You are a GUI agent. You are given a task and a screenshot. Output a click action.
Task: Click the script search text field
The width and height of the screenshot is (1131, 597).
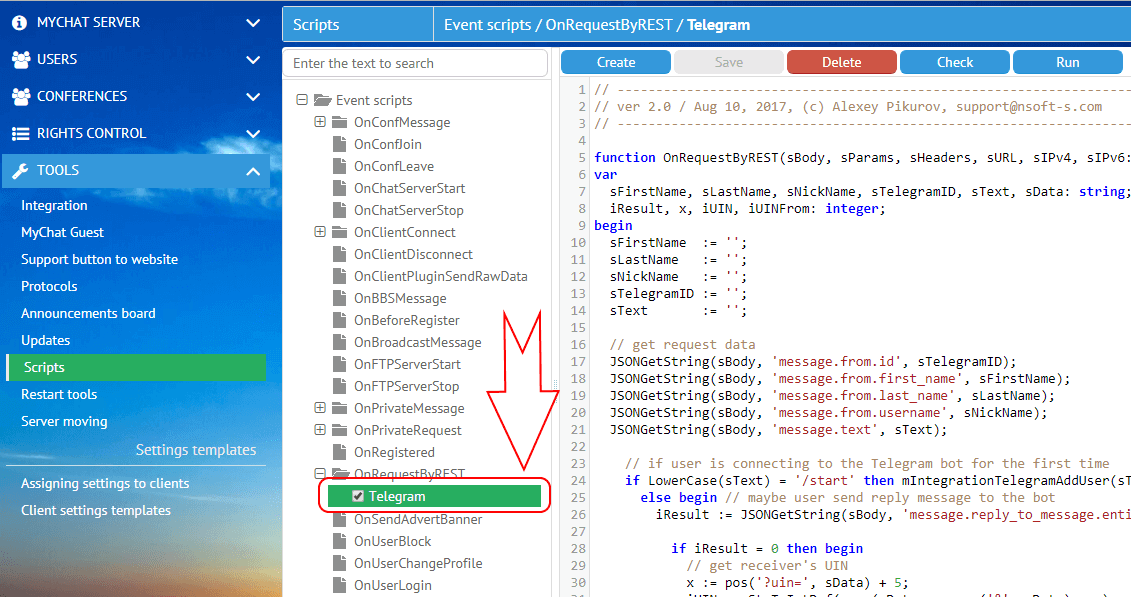tap(415, 62)
